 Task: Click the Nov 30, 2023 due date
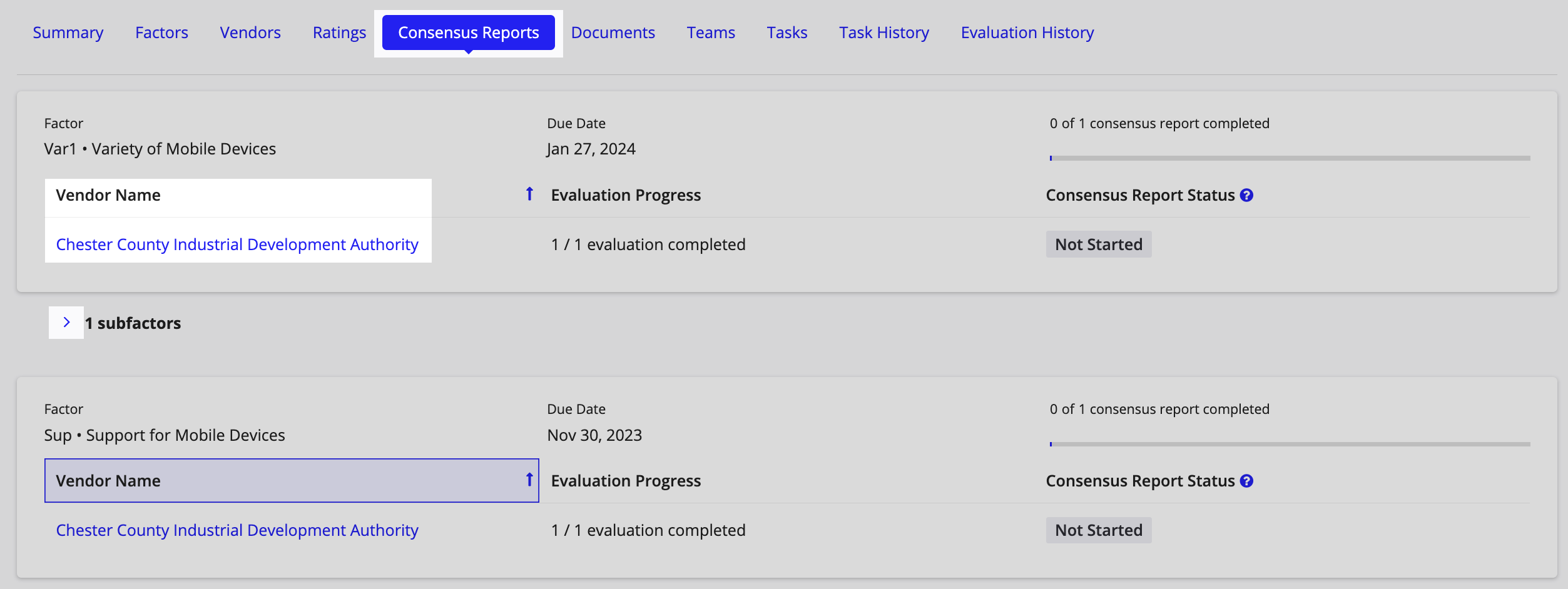594,435
